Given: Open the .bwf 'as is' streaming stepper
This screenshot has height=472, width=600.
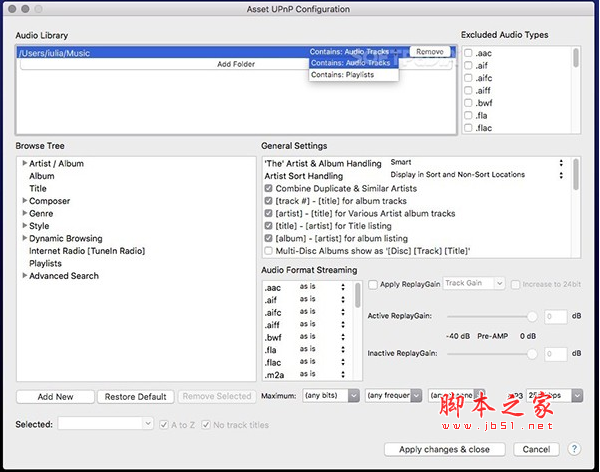Looking at the screenshot, I should click(343, 337).
